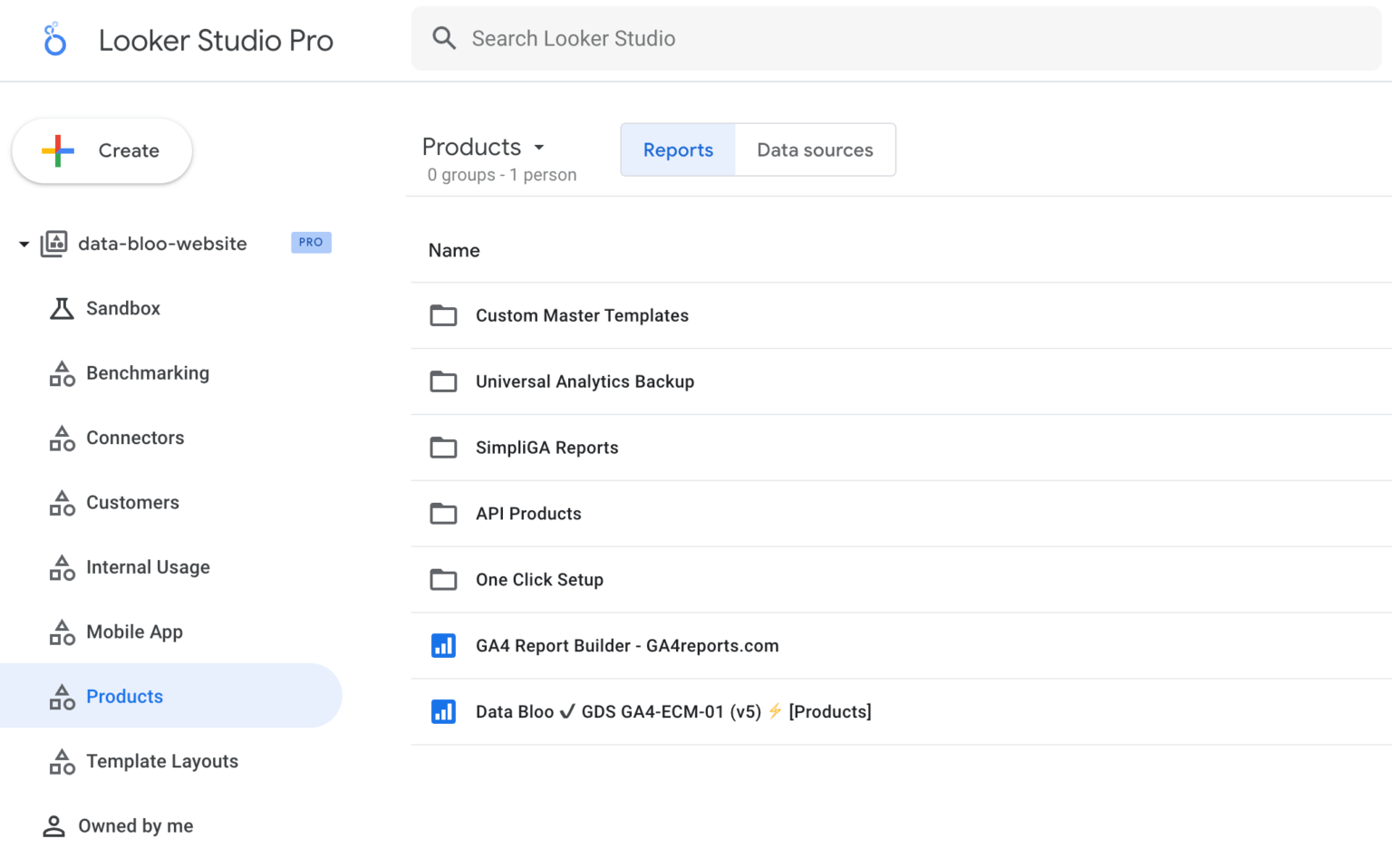Click the Create button
This screenshot has height=868, width=1392.
coord(101,150)
